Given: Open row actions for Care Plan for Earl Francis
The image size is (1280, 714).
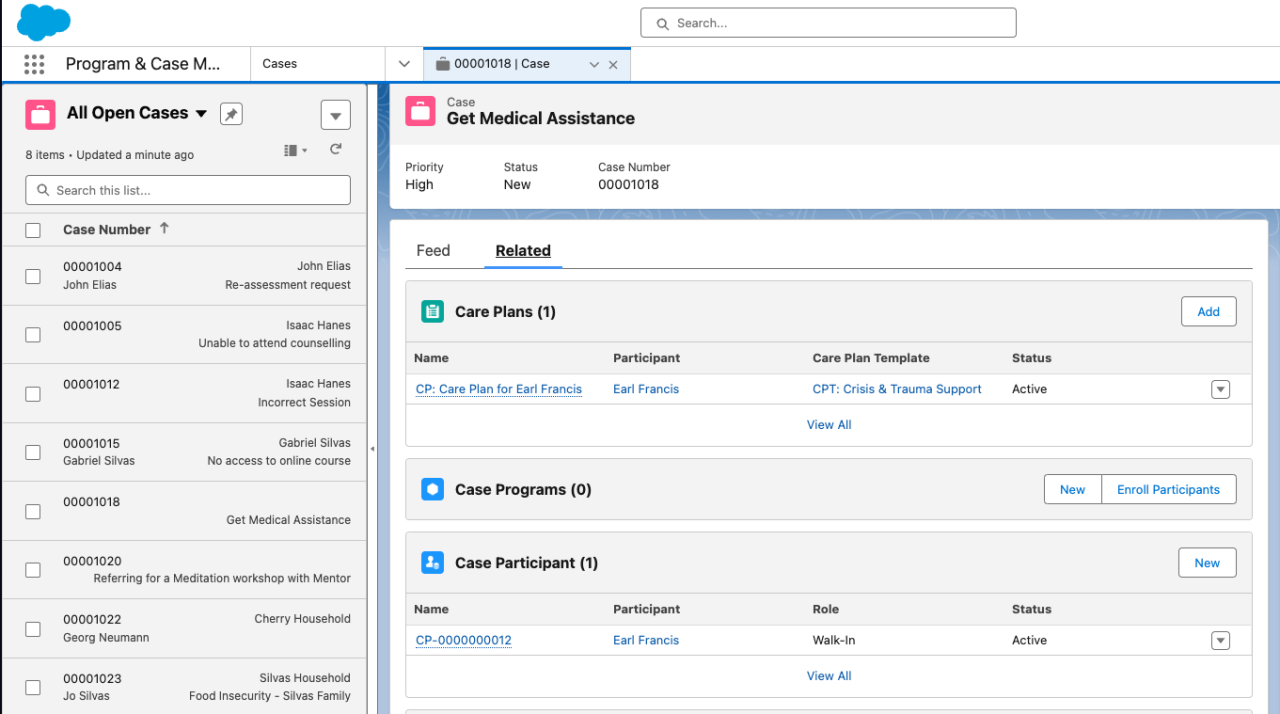Looking at the screenshot, I should [1220, 390].
